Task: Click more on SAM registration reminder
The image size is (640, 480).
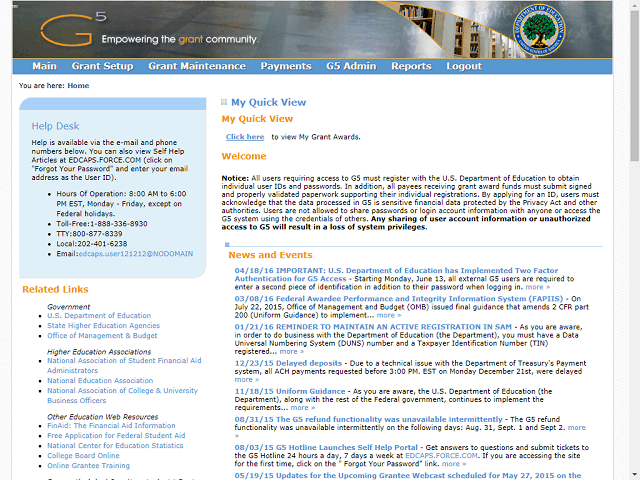Action: (x=291, y=351)
